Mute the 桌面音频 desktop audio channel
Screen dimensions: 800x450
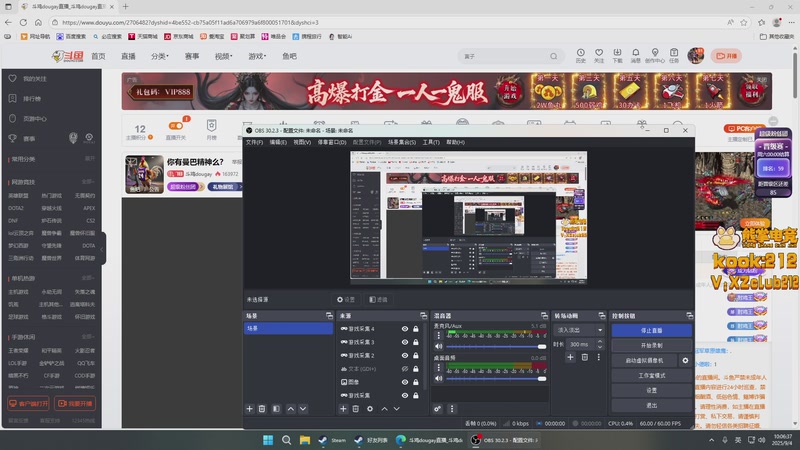pyautogui.click(x=438, y=378)
